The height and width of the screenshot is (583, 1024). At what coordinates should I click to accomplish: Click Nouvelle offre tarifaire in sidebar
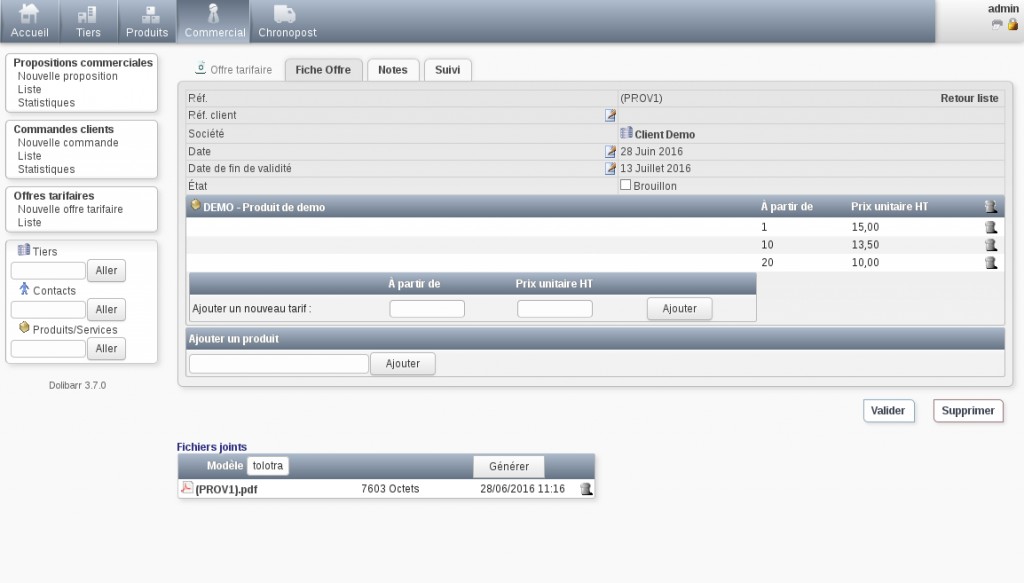pos(70,210)
